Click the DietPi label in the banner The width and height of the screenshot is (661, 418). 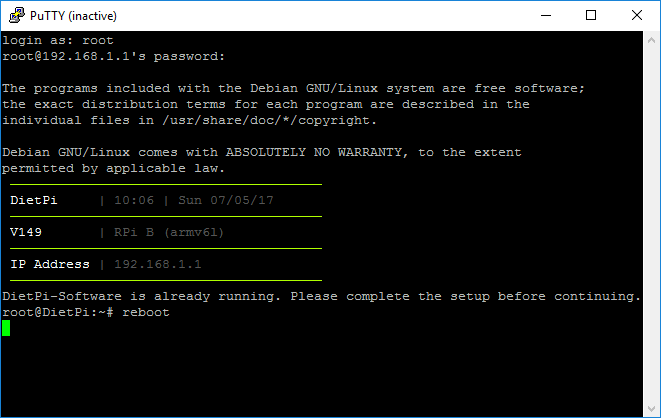(34, 200)
